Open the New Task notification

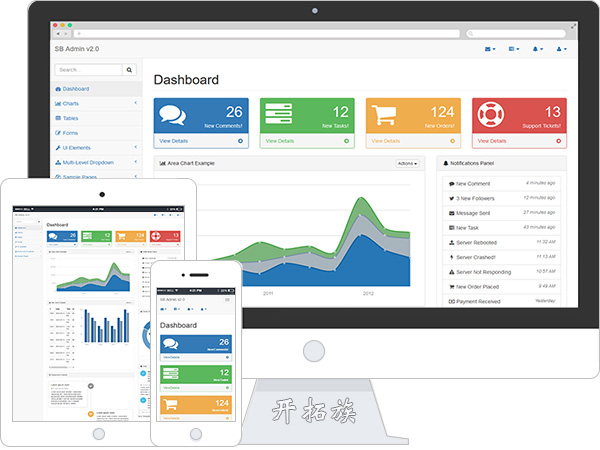[x=501, y=228]
